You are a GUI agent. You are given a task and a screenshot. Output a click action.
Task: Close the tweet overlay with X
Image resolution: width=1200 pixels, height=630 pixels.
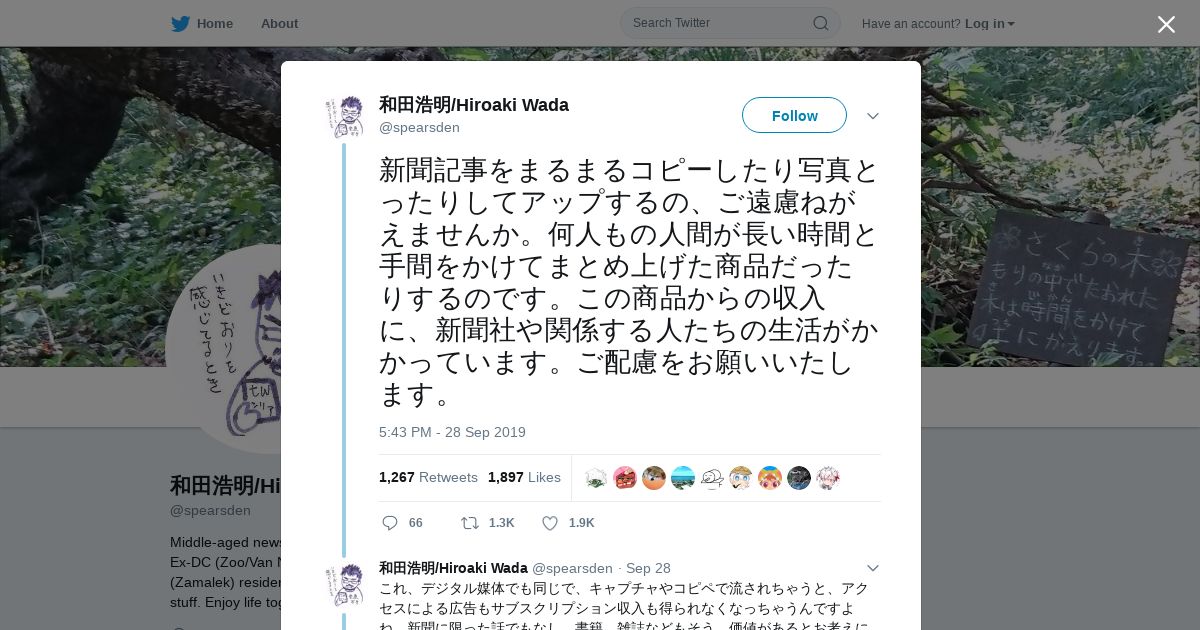(x=1166, y=24)
